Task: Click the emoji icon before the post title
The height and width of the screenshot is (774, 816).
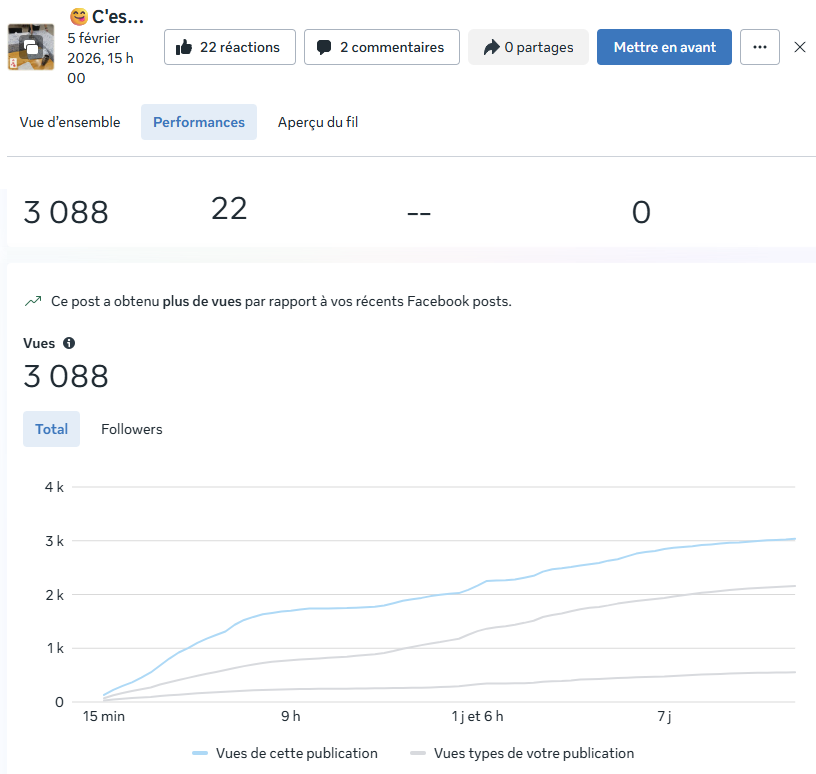Action: (78, 17)
